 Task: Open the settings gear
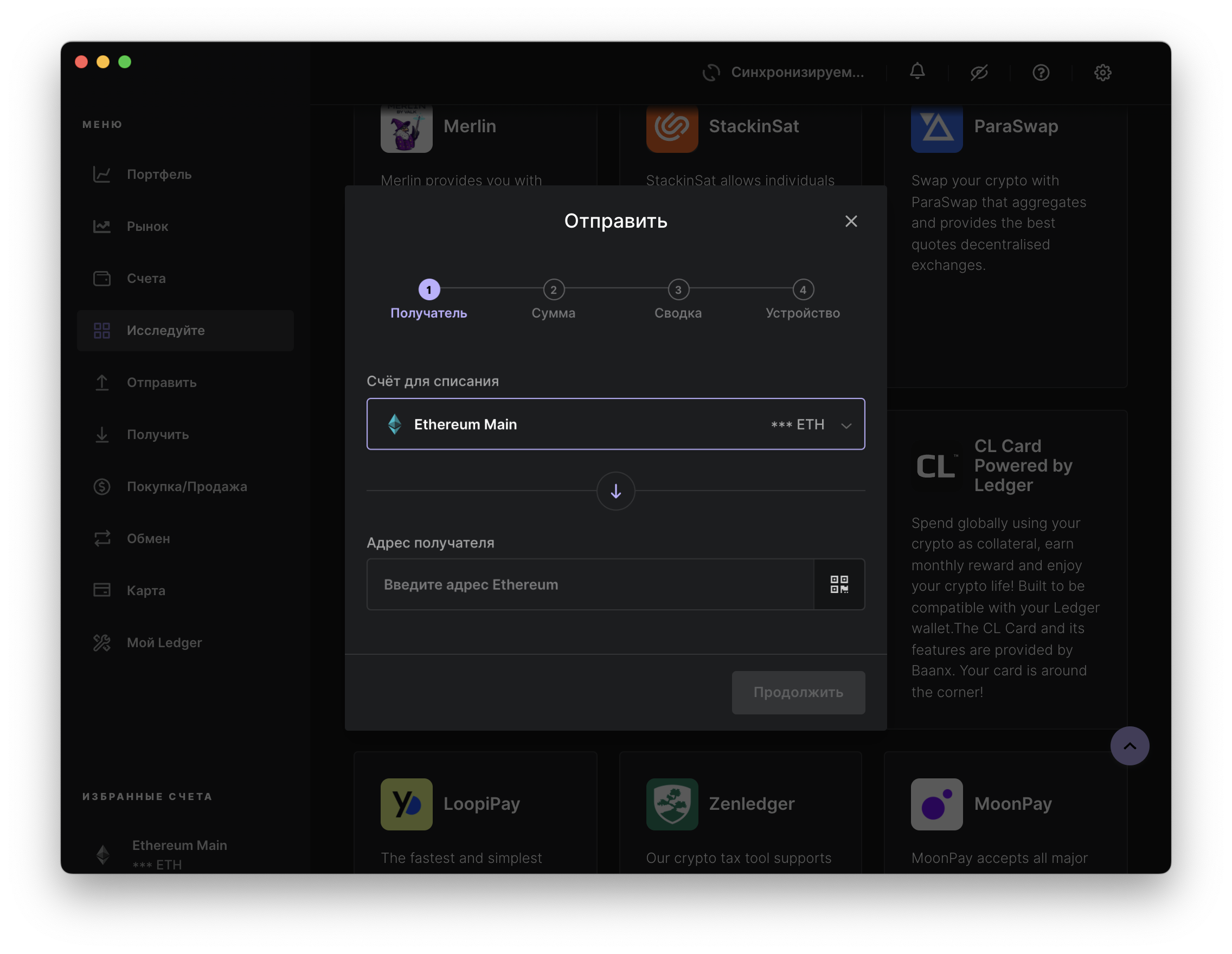click(1102, 72)
